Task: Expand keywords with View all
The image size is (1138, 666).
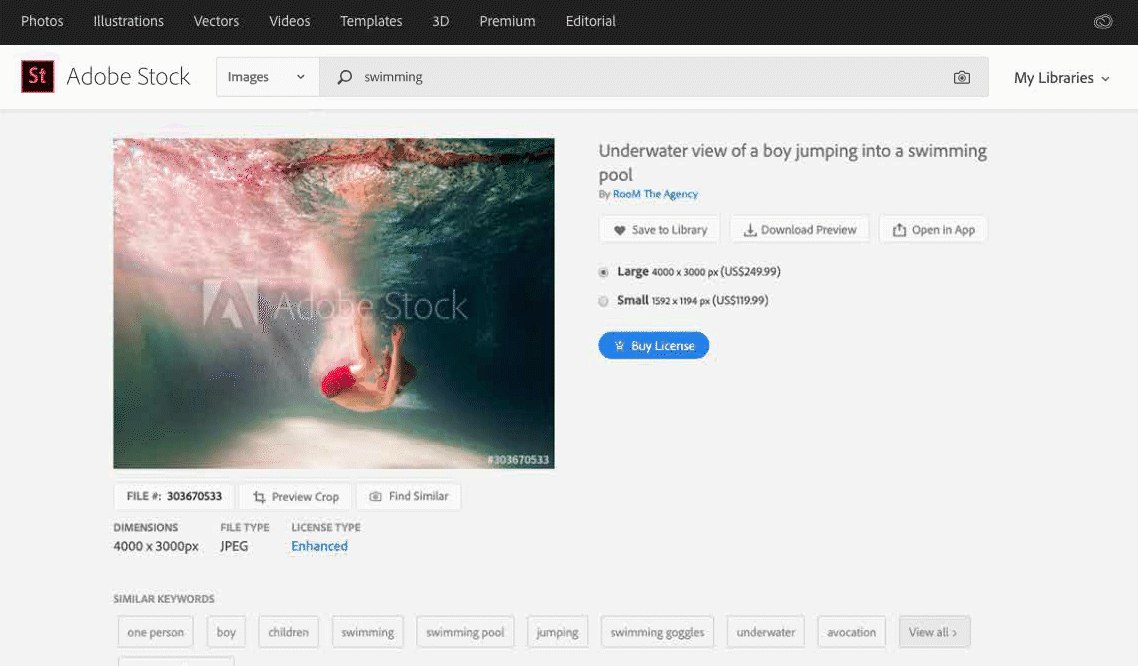Action: click(933, 632)
